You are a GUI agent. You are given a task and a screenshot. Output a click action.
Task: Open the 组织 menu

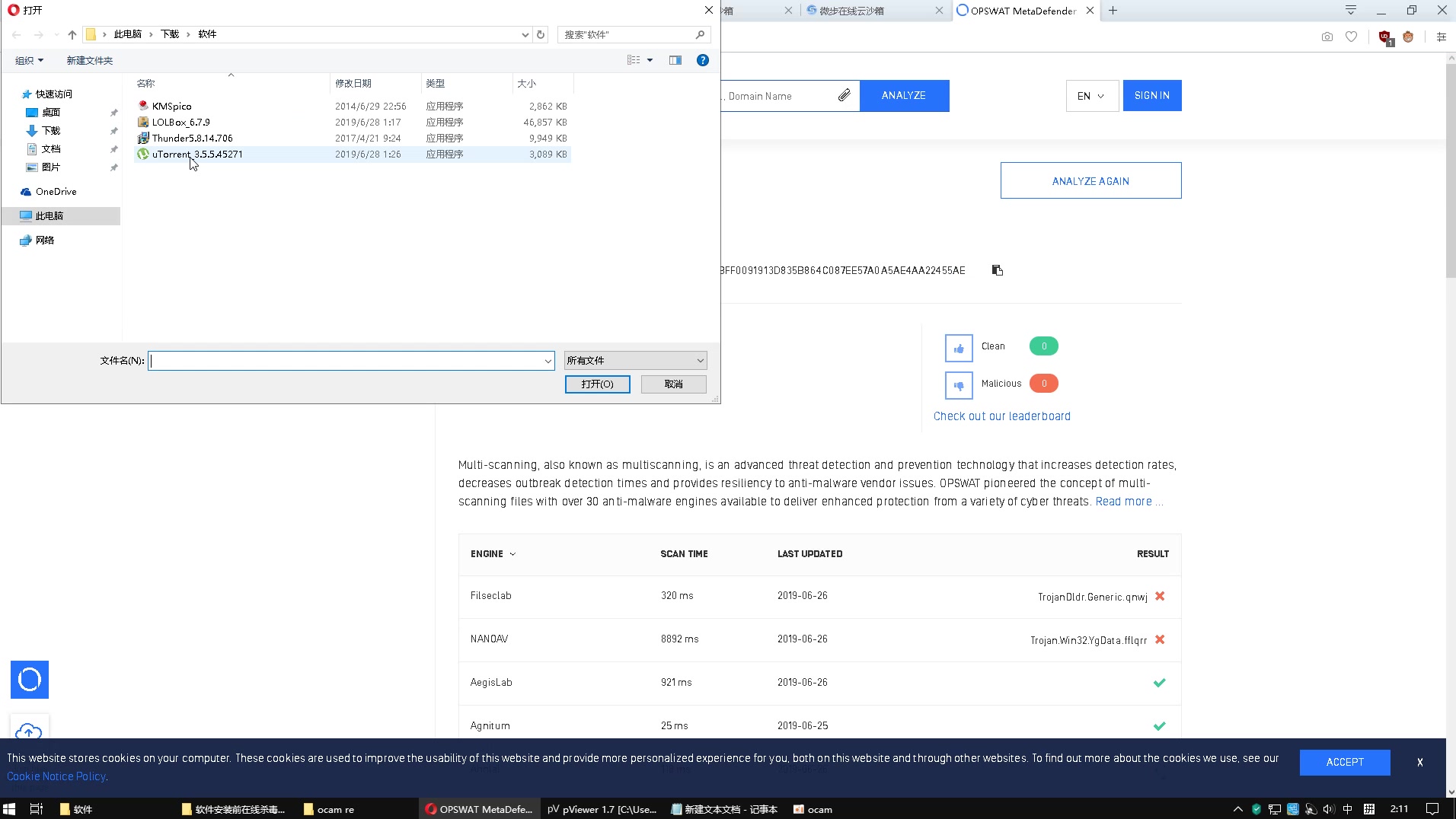coord(29,60)
